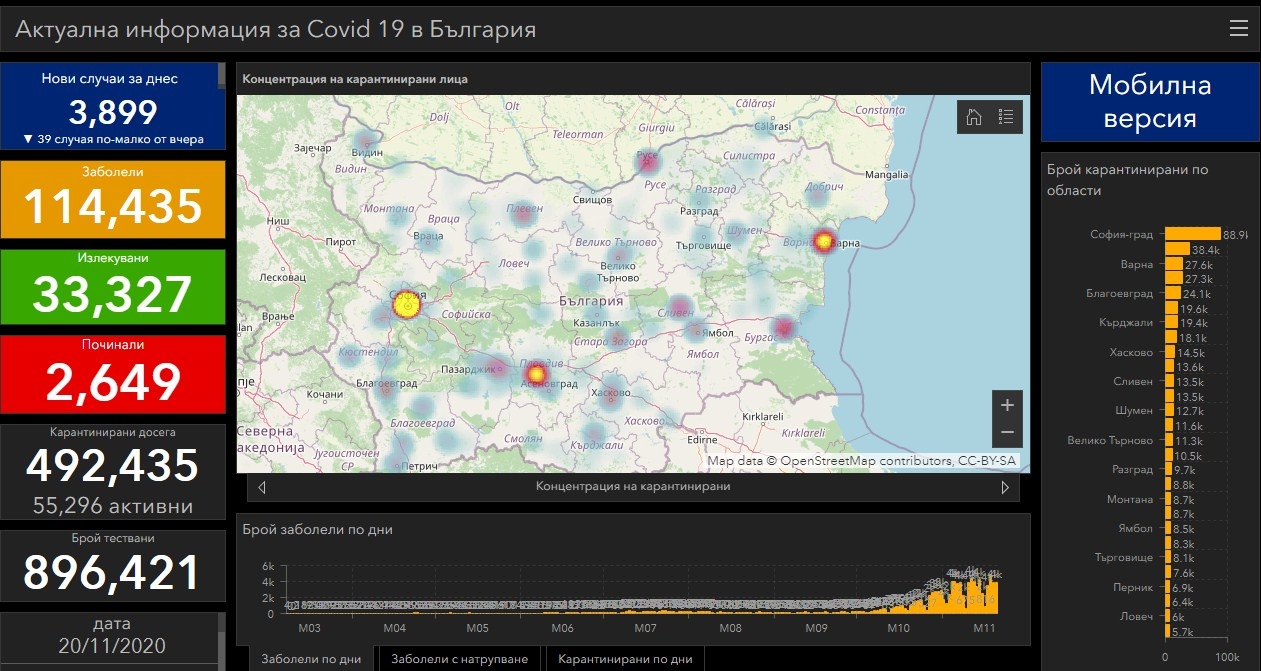Click the map home extent icon
1261x671 pixels.
coord(973,117)
